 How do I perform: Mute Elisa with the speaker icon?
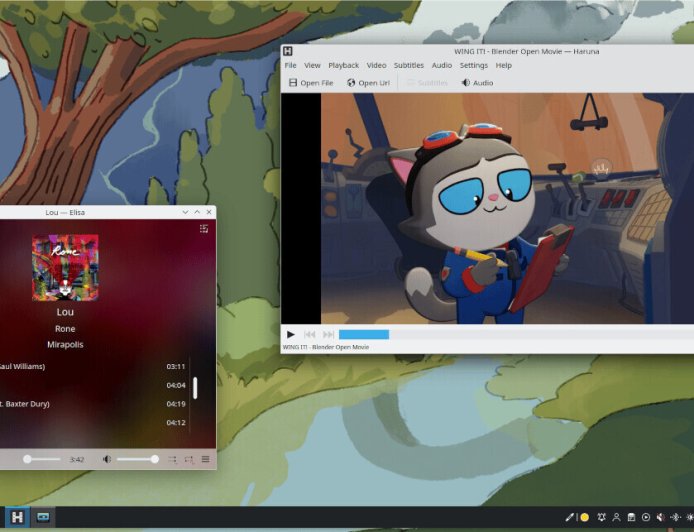(x=107, y=459)
